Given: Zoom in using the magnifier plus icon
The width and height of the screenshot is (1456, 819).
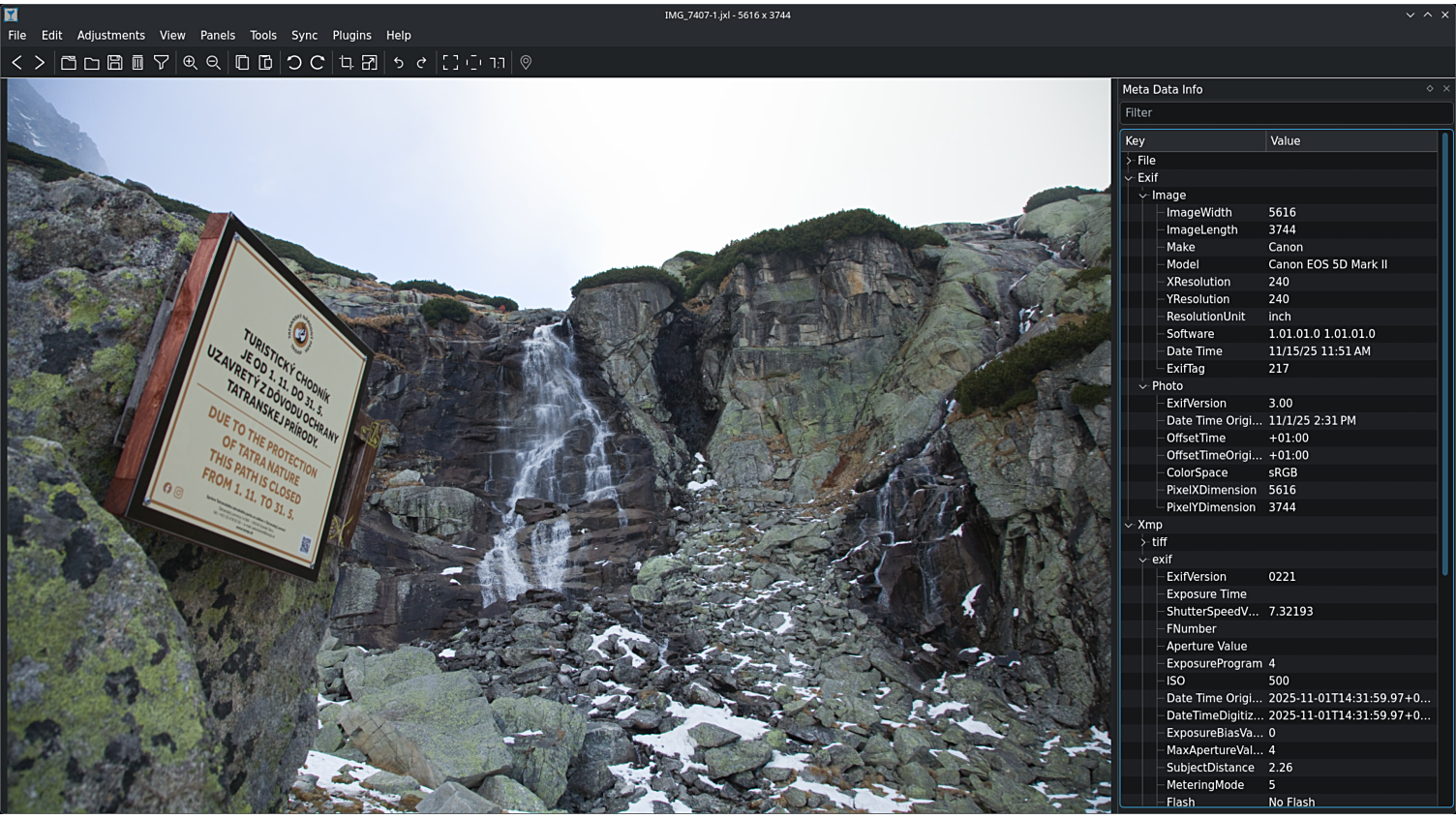Looking at the screenshot, I should pyautogui.click(x=190, y=62).
